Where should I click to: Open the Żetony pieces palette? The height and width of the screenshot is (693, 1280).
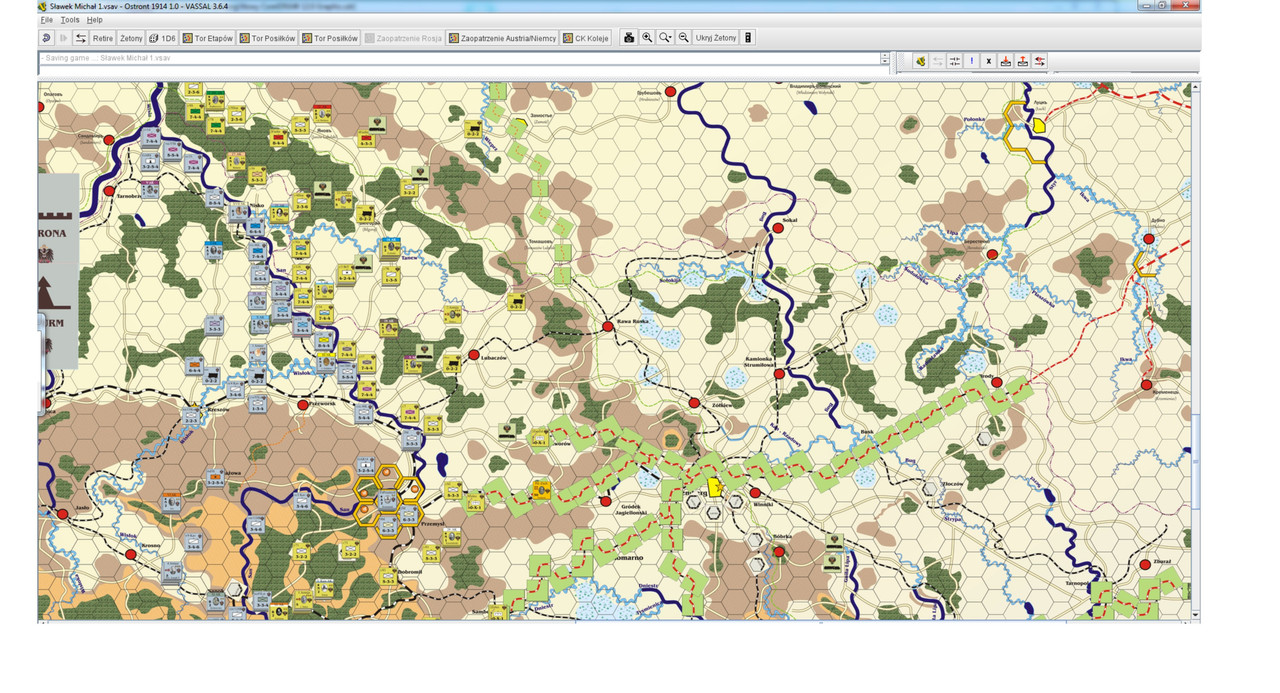tap(131, 38)
